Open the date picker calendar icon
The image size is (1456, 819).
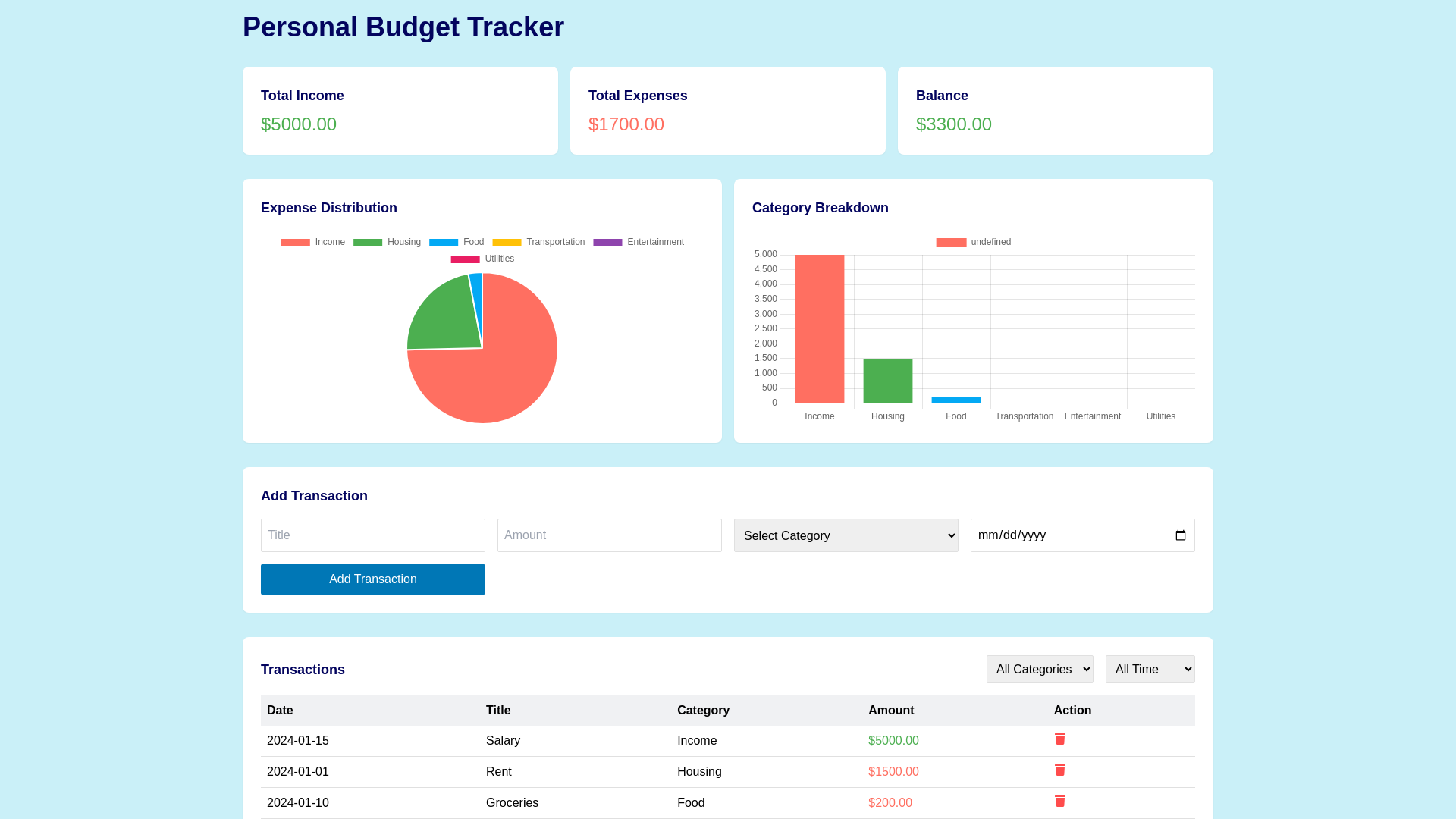click(x=1180, y=535)
